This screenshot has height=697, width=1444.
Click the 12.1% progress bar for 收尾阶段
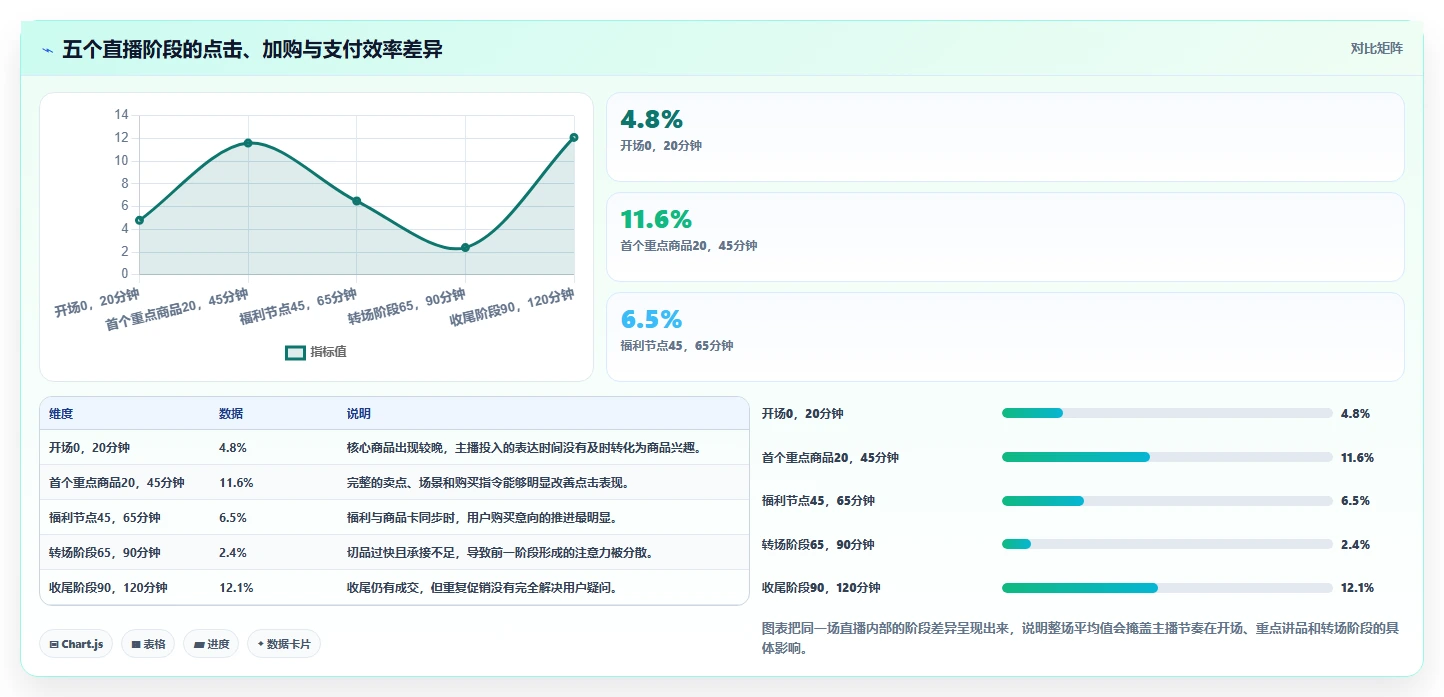(x=1167, y=588)
